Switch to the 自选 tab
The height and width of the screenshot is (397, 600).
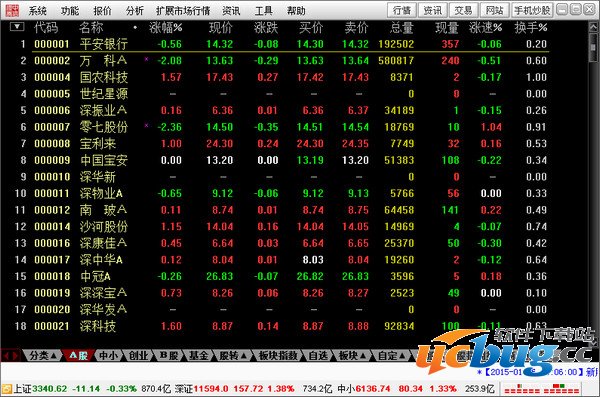(x=318, y=356)
